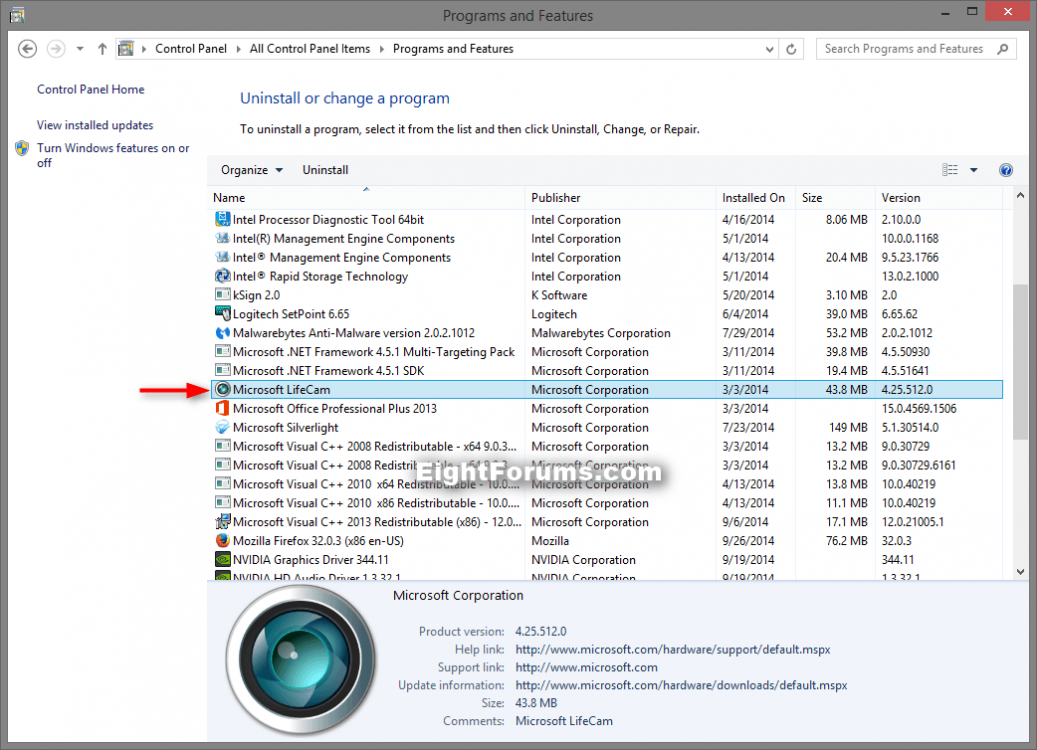Click Microsoft Office Professional Plus icon
The width and height of the screenshot is (1037, 750).
pos(223,409)
